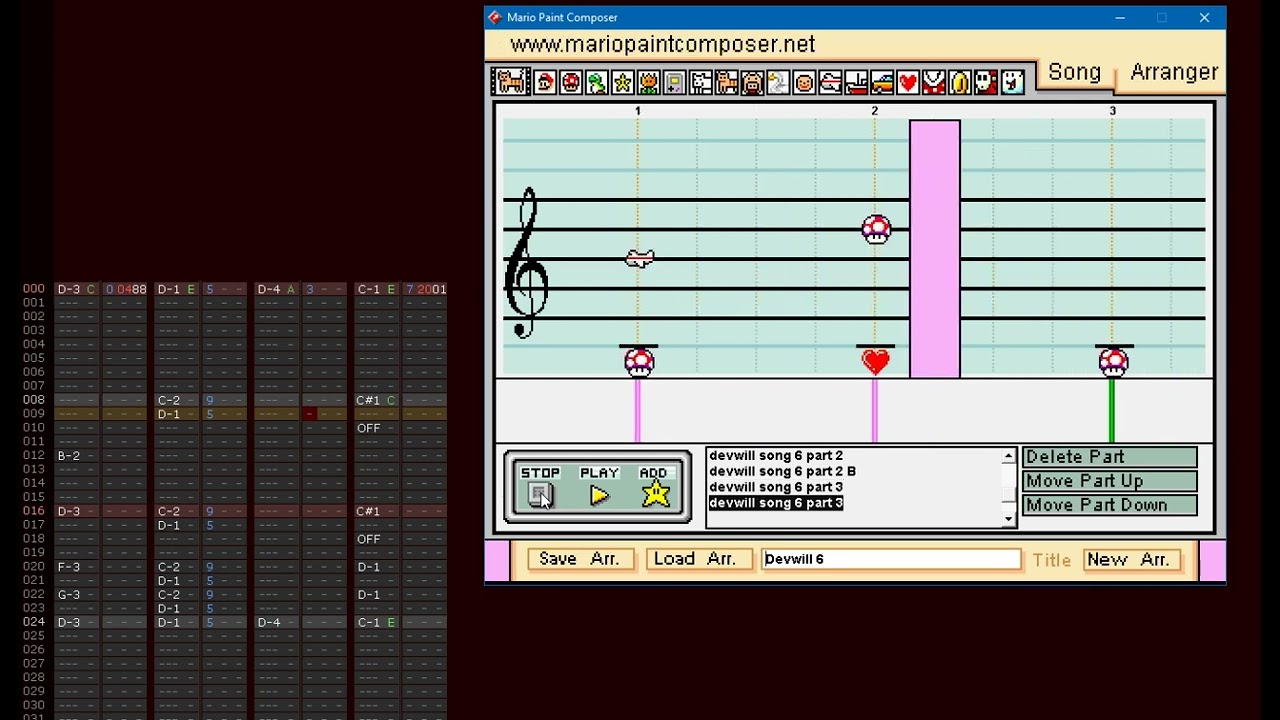Click tracker cell F-3
Image resolution: width=1280 pixels, height=720 pixels.
point(69,567)
